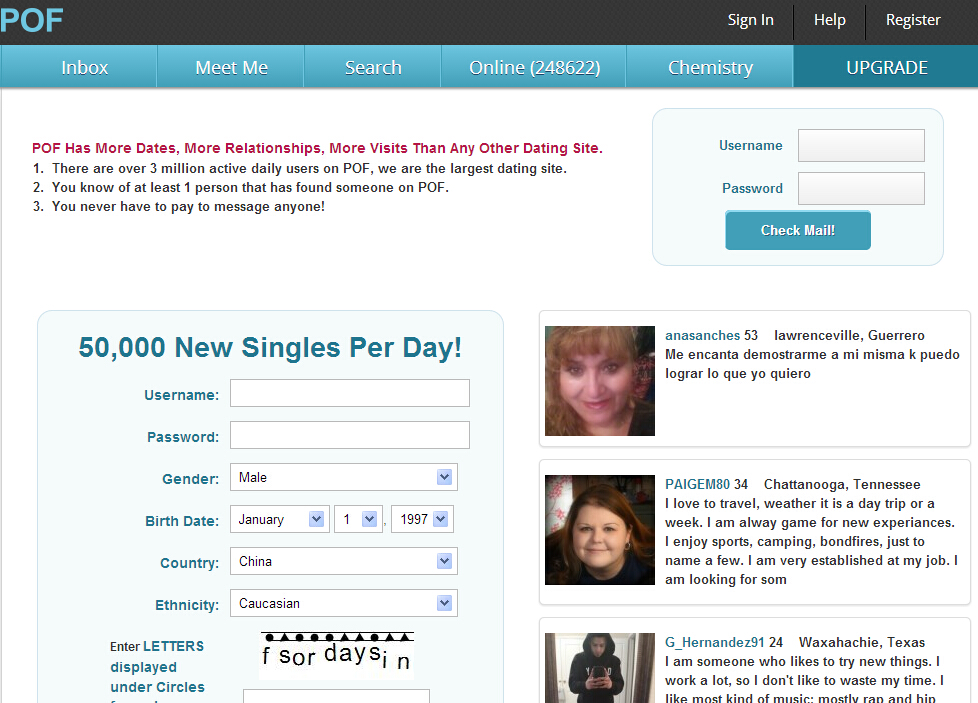Click the text 'lawrenceville, Guerrero'
The width and height of the screenshot is (978, 703).
[x=850, y=336]
